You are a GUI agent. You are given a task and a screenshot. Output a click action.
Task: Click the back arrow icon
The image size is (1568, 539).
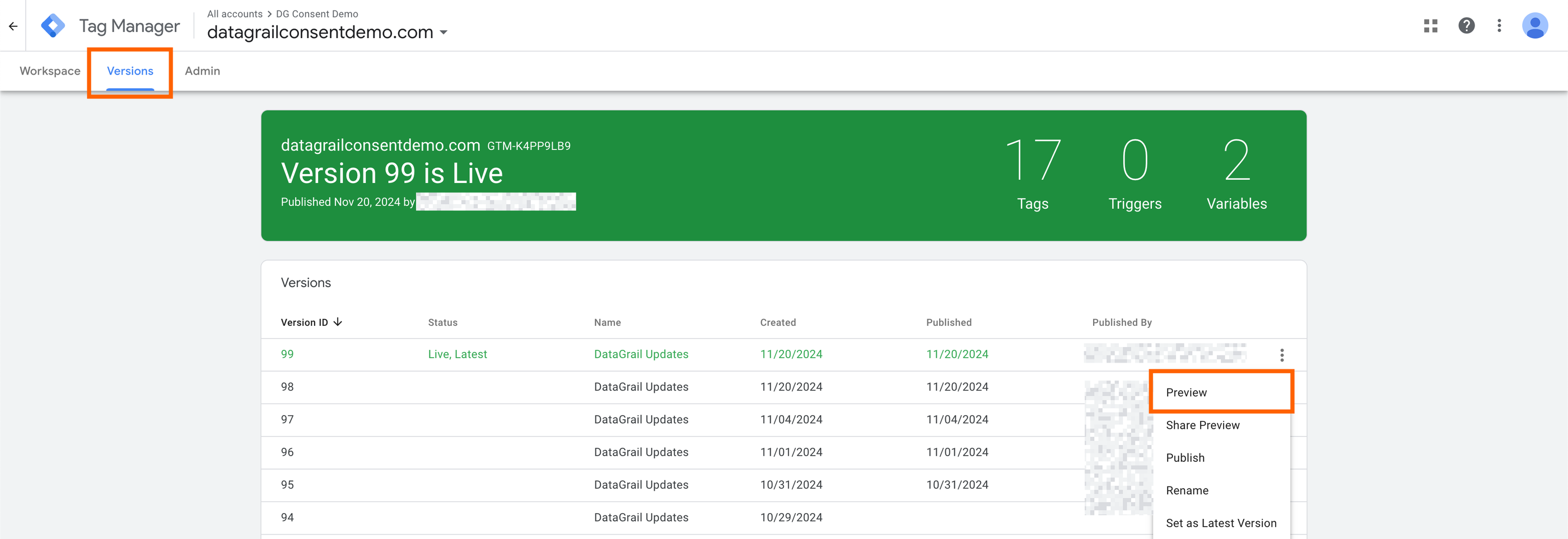(13, 26)
